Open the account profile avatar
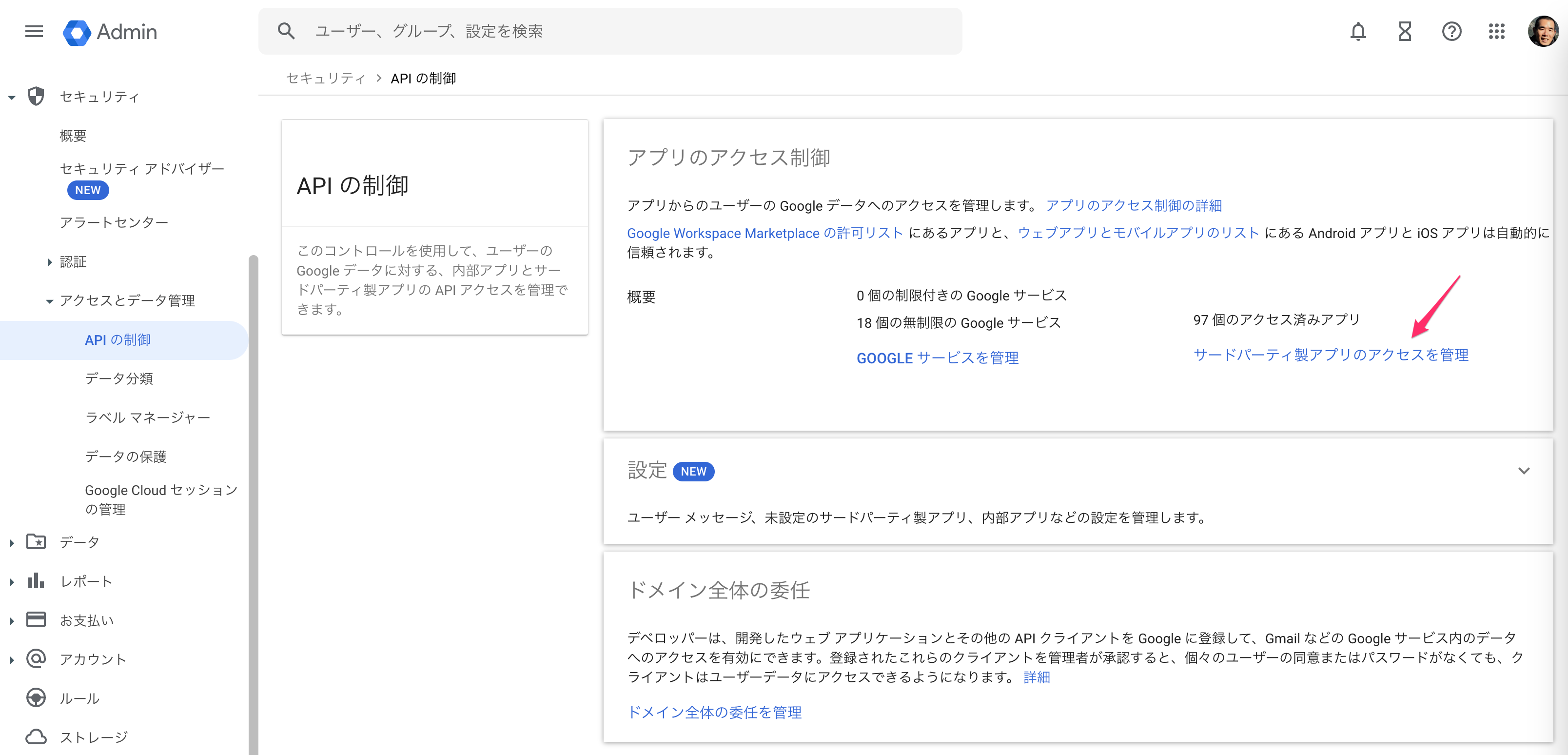 tap(1543, 31)
